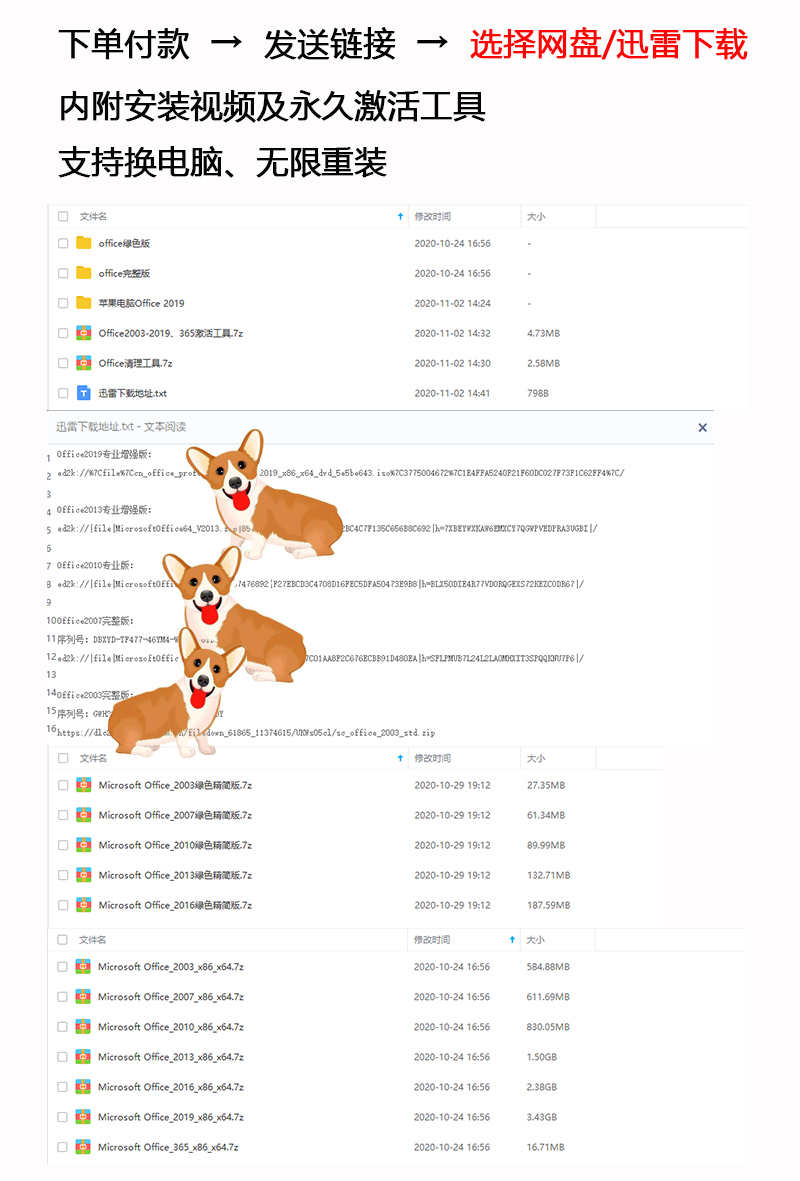800x1181 pixels.
Task: Tick the checkbox for office完整版
Action: pos(63,273)
